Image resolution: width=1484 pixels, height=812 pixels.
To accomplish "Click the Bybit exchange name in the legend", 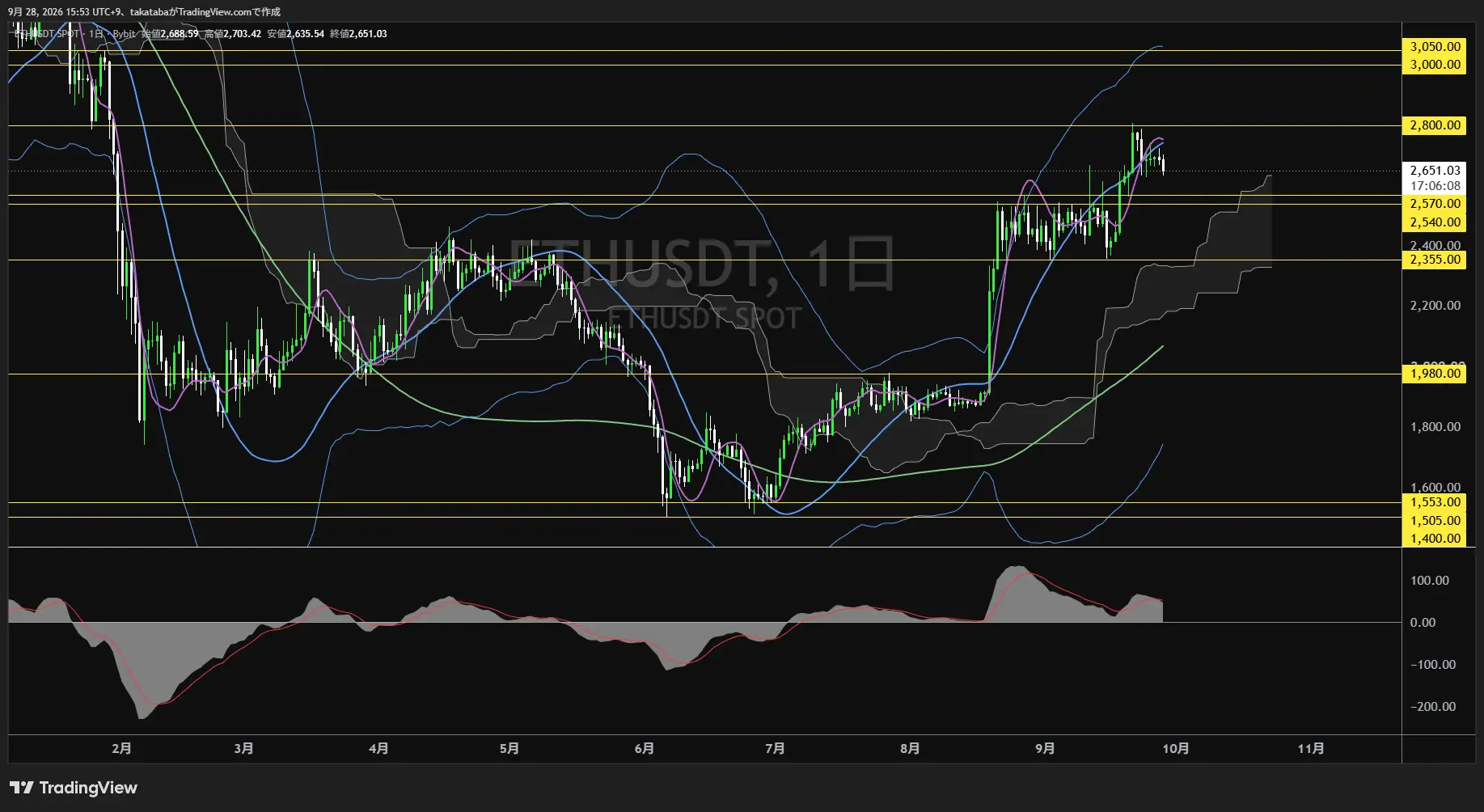I will [124, 34].
